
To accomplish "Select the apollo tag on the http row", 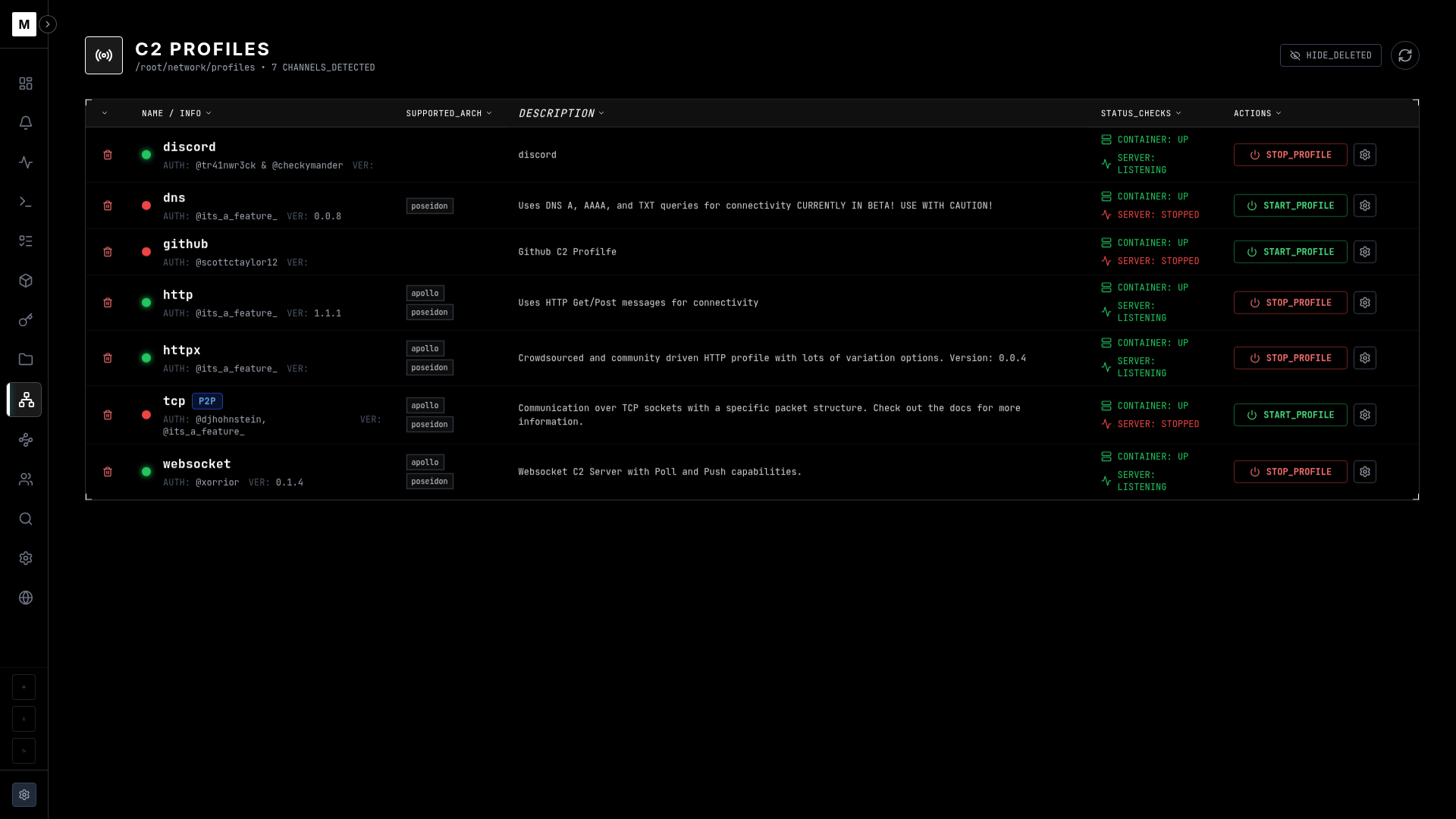I will click(425, 293).
